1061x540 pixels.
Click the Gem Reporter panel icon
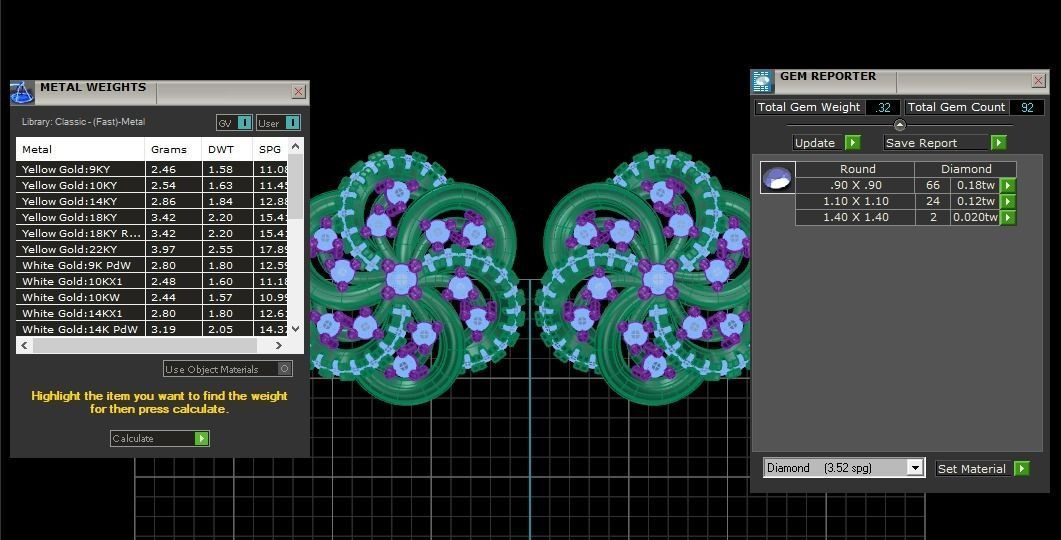(763, 81)
